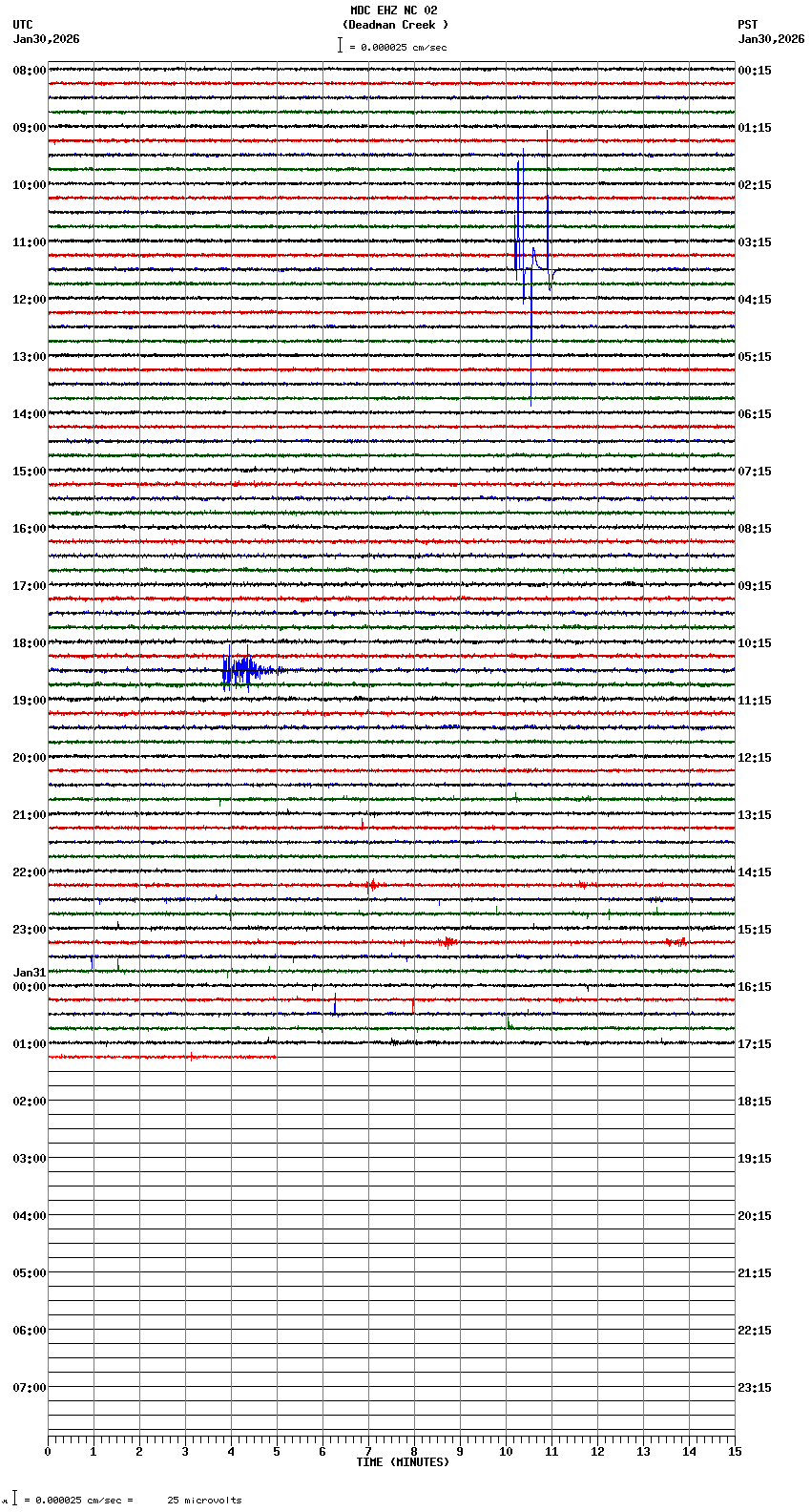
Task: Select the 11:00 UTC row label
Action: tap(30, 242)
